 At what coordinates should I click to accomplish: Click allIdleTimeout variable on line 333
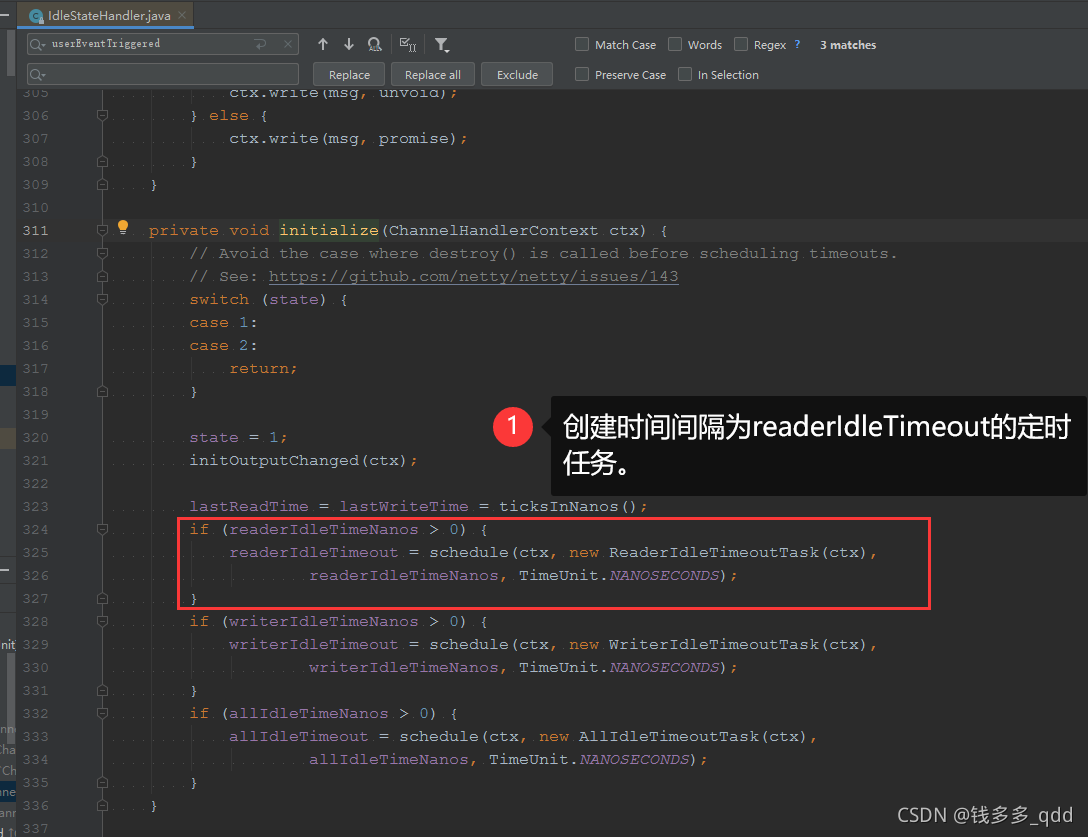coord(298,736)
